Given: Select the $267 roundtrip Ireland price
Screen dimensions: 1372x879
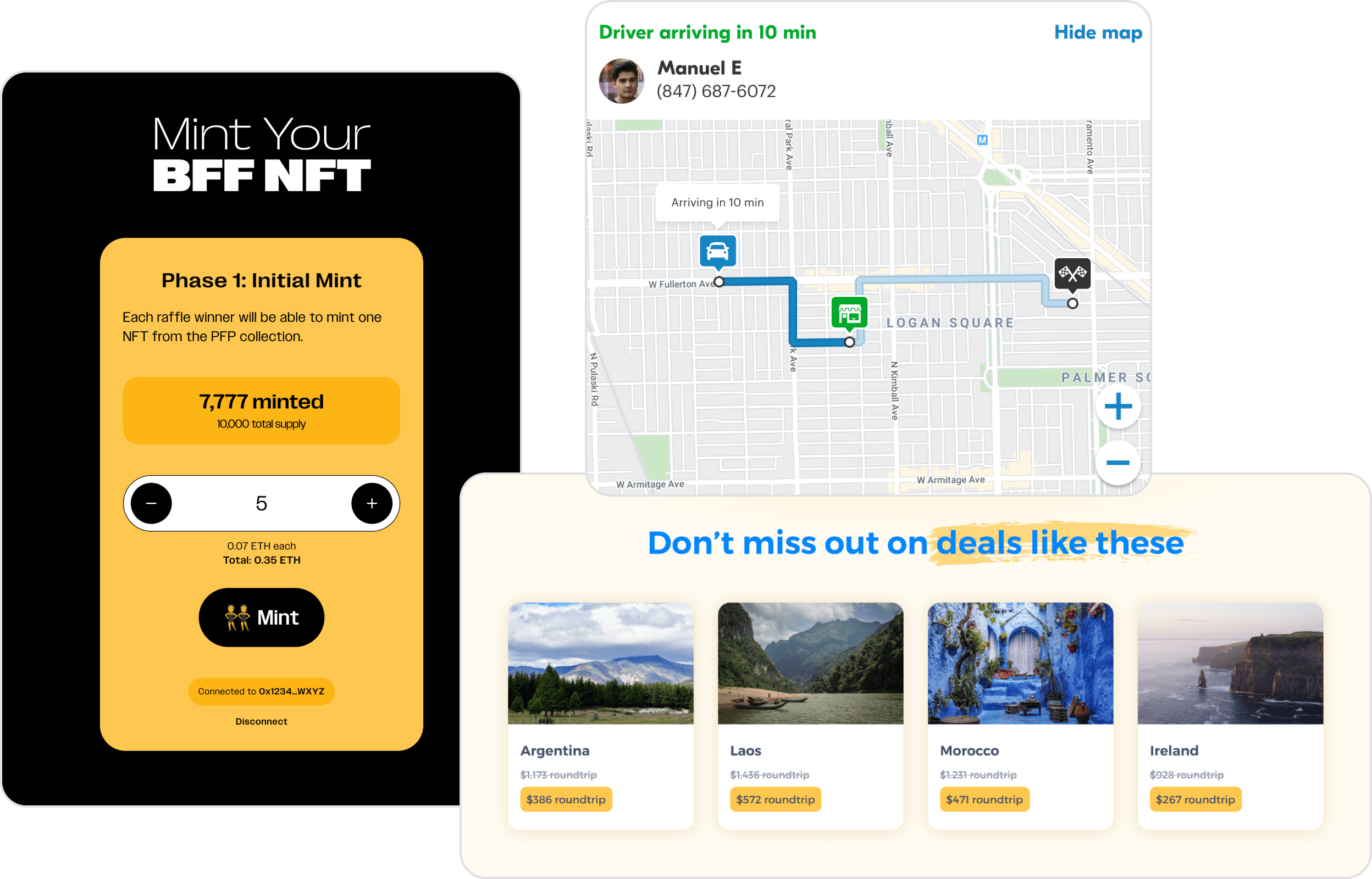Looking at the screenshot, I should pos(1196,800).
